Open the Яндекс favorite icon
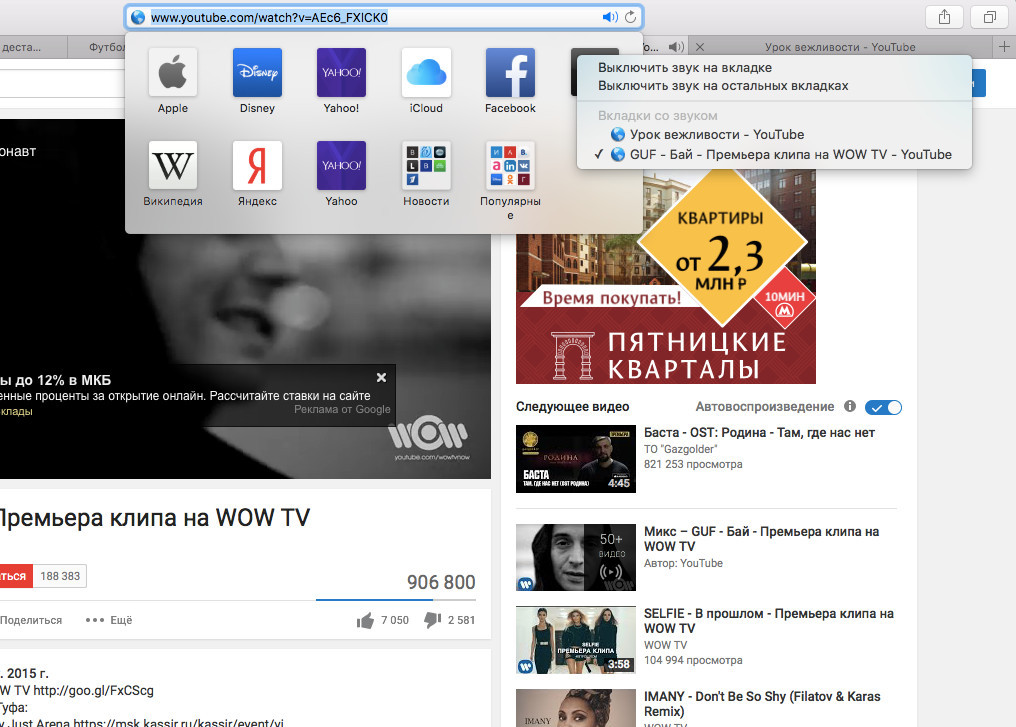 [x=257, y=165]
